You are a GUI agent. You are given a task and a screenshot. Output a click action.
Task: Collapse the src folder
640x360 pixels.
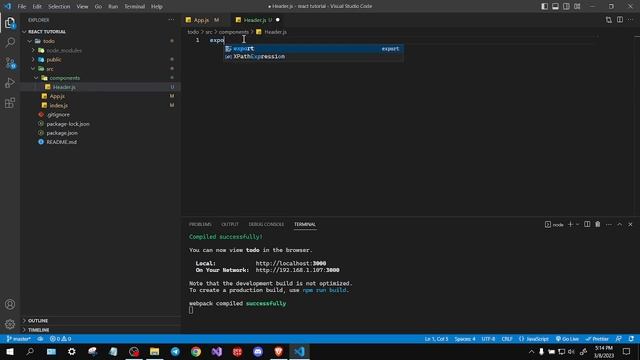pyautogui.click(x=50, y=69)
